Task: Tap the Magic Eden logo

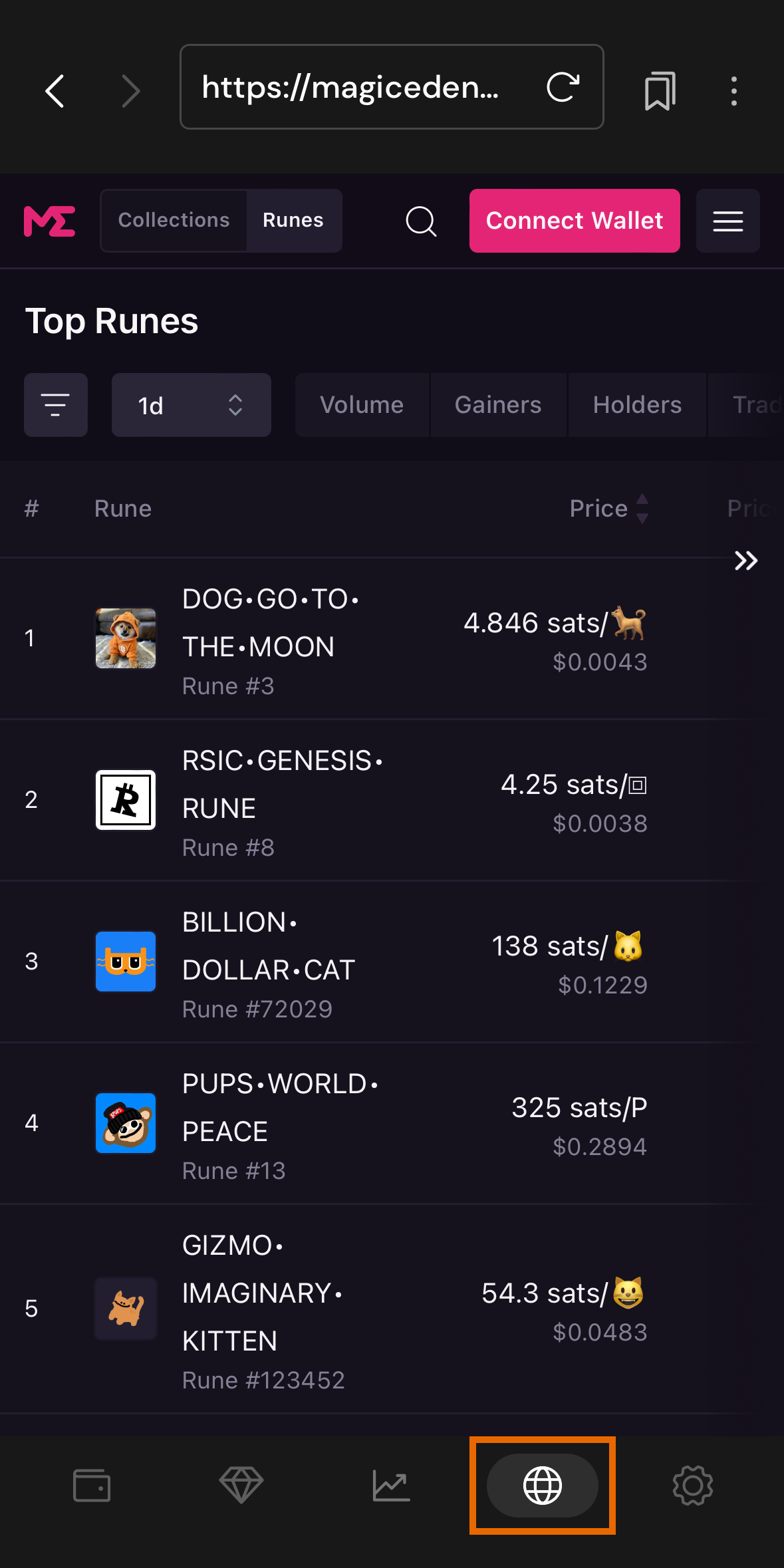Action: coord(50,221)
